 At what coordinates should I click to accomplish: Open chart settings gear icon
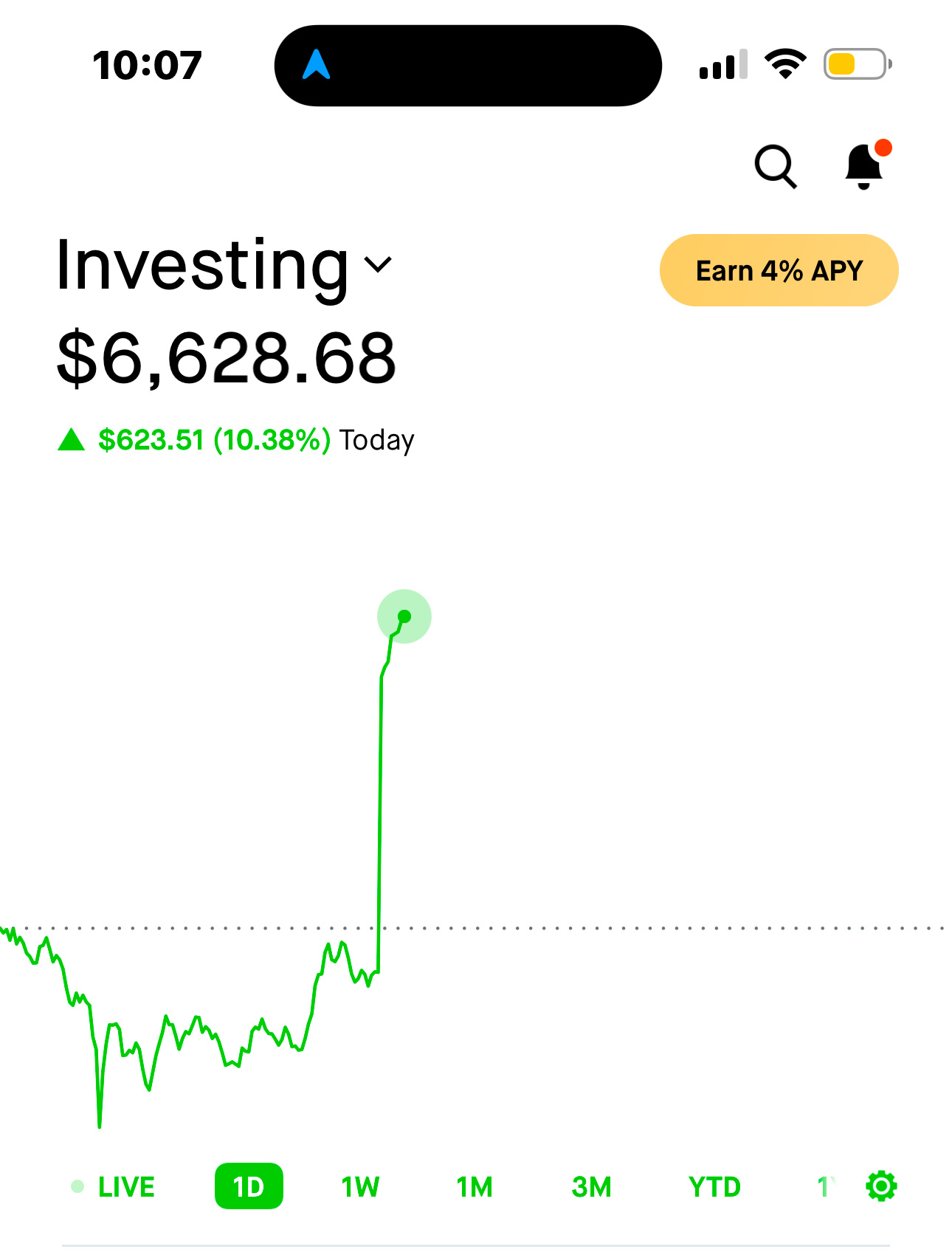tap(881, 1186)
